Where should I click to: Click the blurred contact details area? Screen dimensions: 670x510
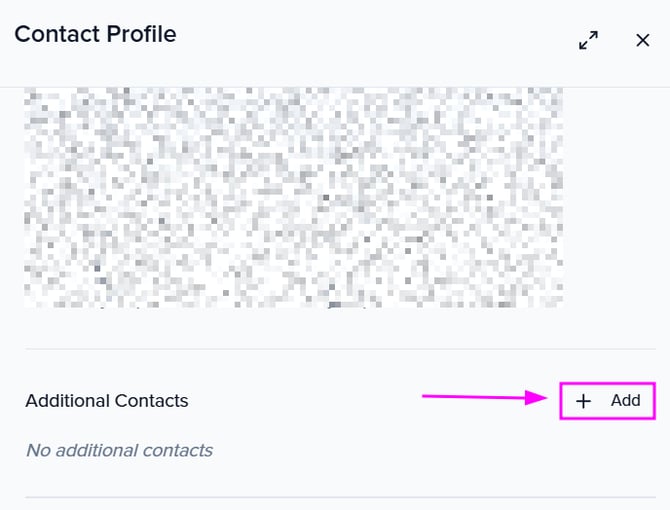pos(293,196)
